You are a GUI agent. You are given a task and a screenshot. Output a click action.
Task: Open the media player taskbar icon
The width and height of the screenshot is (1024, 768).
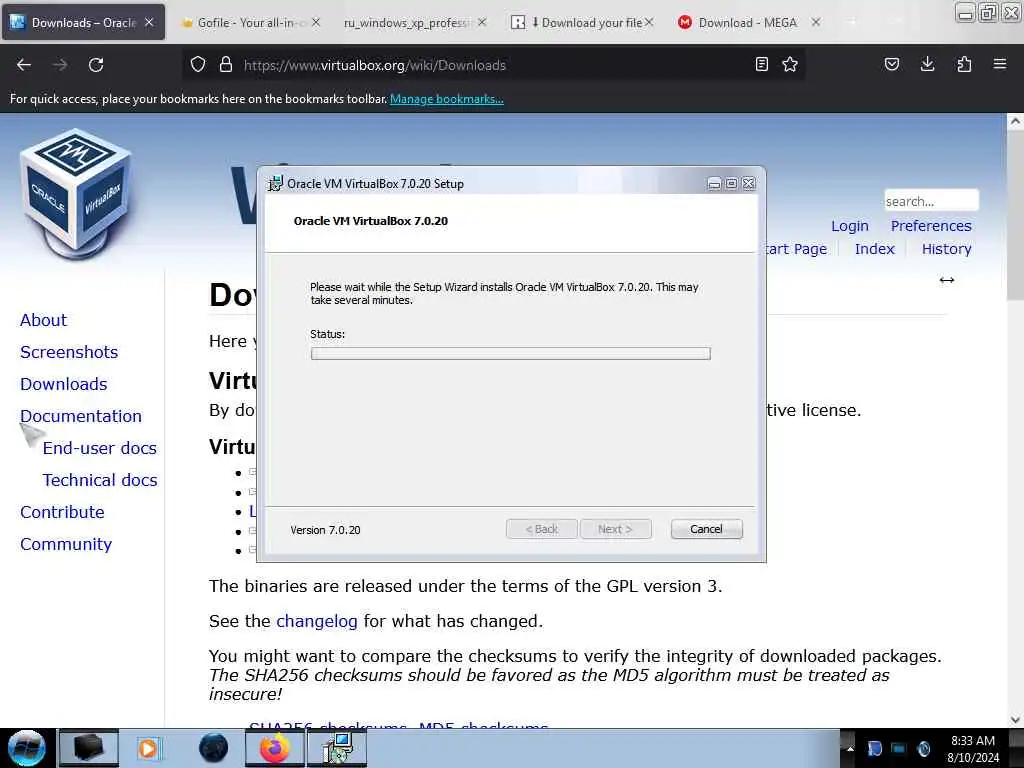pyautogui.click(x=148, y=748)
